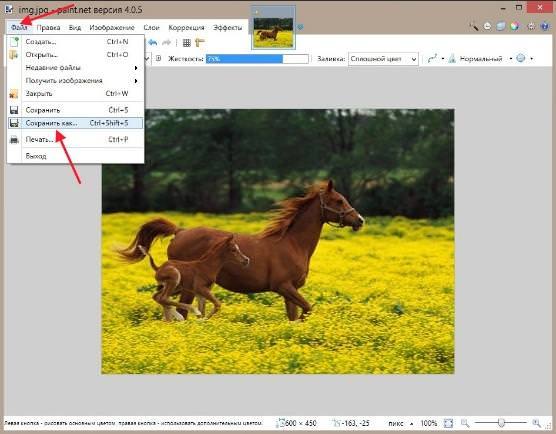This screenshot has width=556, height=434.
Task: Open the Layers window icon
Action: pos(501,26)
